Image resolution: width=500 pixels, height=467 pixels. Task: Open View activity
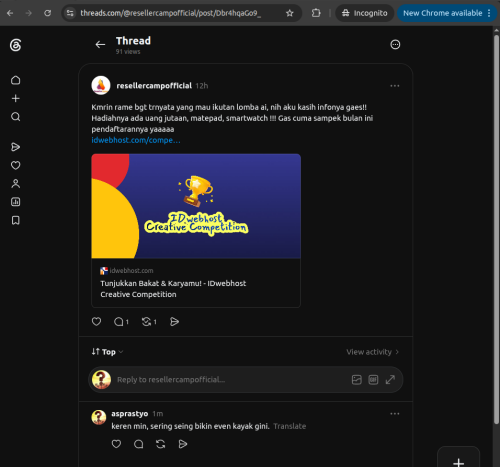tap(372, 352)
